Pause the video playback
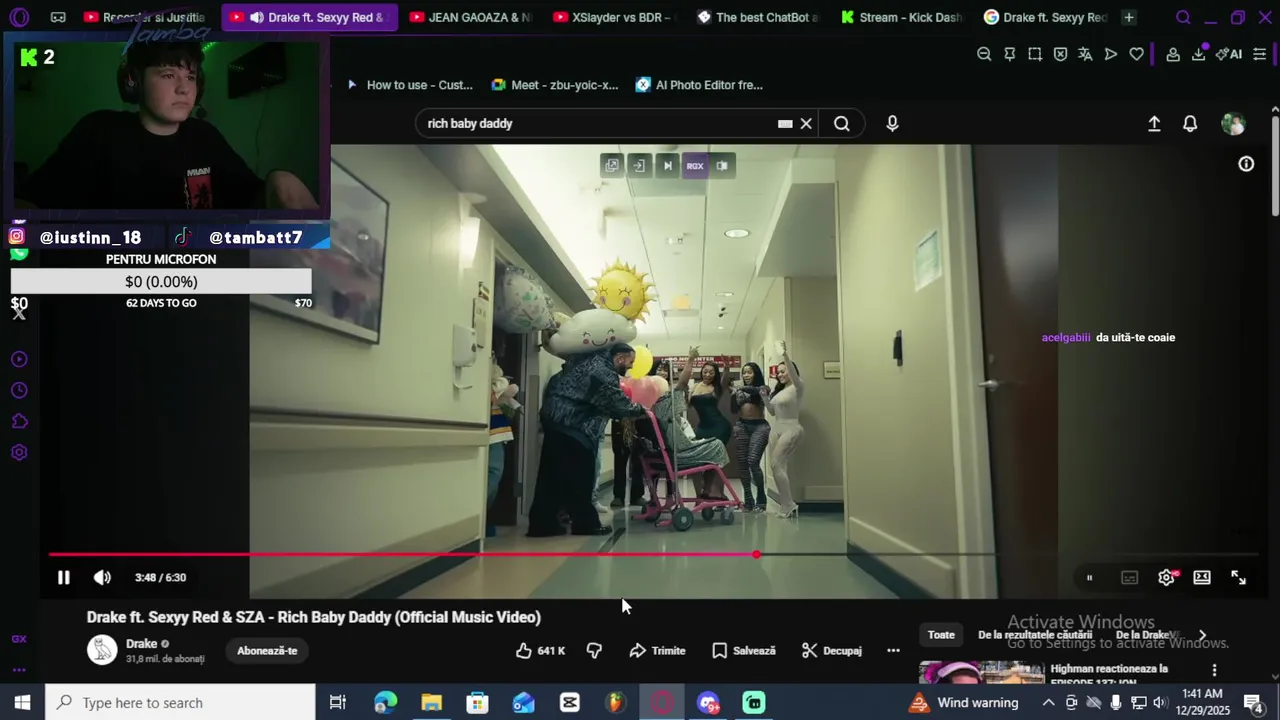The height and width of the screenshot is (720, 1280). [x=63, y=577]
